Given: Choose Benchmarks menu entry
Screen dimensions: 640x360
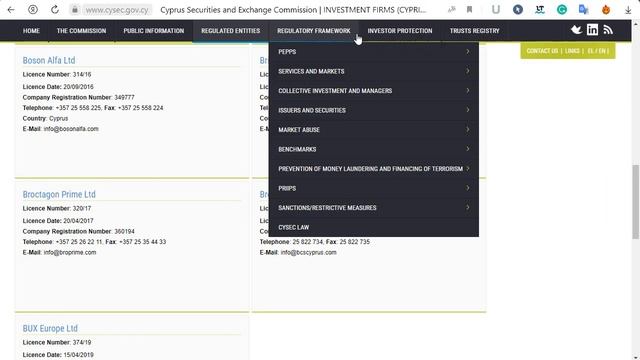Looking at the screenshot, I should coord(297,149).
